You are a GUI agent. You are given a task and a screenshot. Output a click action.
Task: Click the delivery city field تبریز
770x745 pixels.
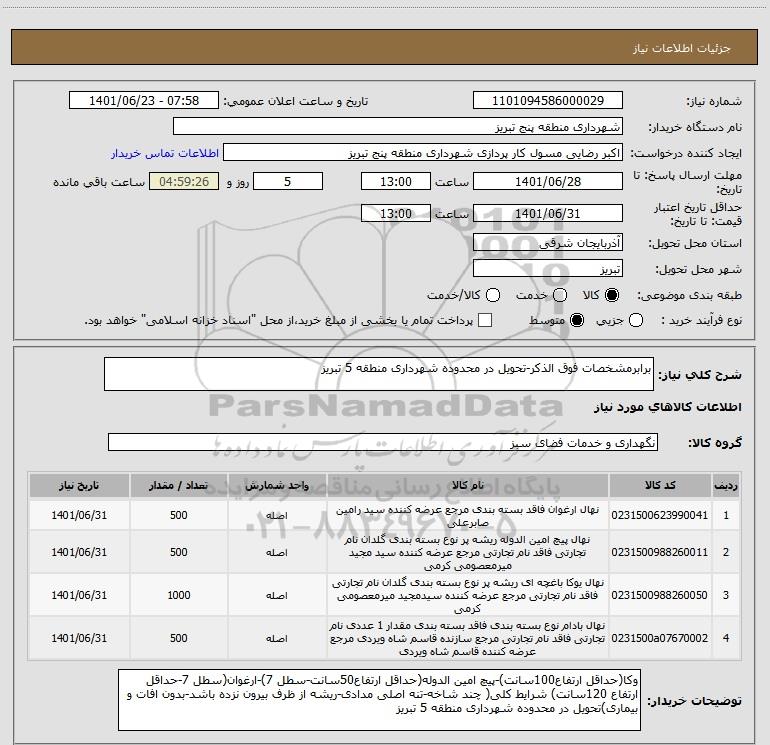pyautogui.click(x=548, y=269)
